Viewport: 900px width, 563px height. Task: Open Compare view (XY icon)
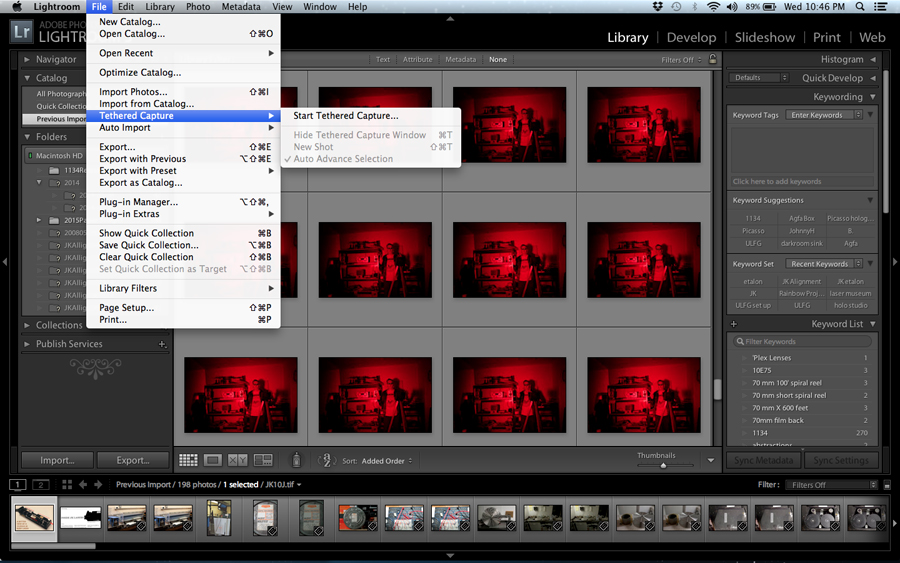pos(237,460)
